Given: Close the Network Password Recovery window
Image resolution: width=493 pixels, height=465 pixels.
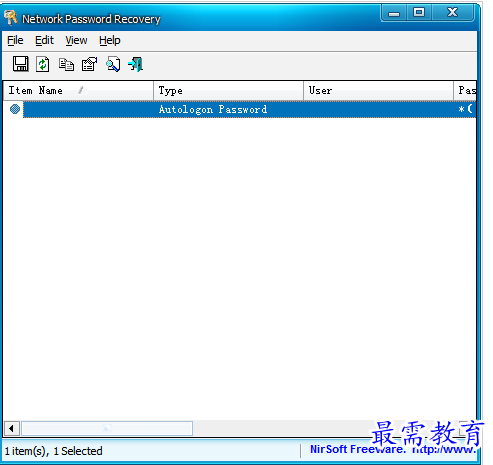Looking at the screenshot, I should (x=453, y=13).
